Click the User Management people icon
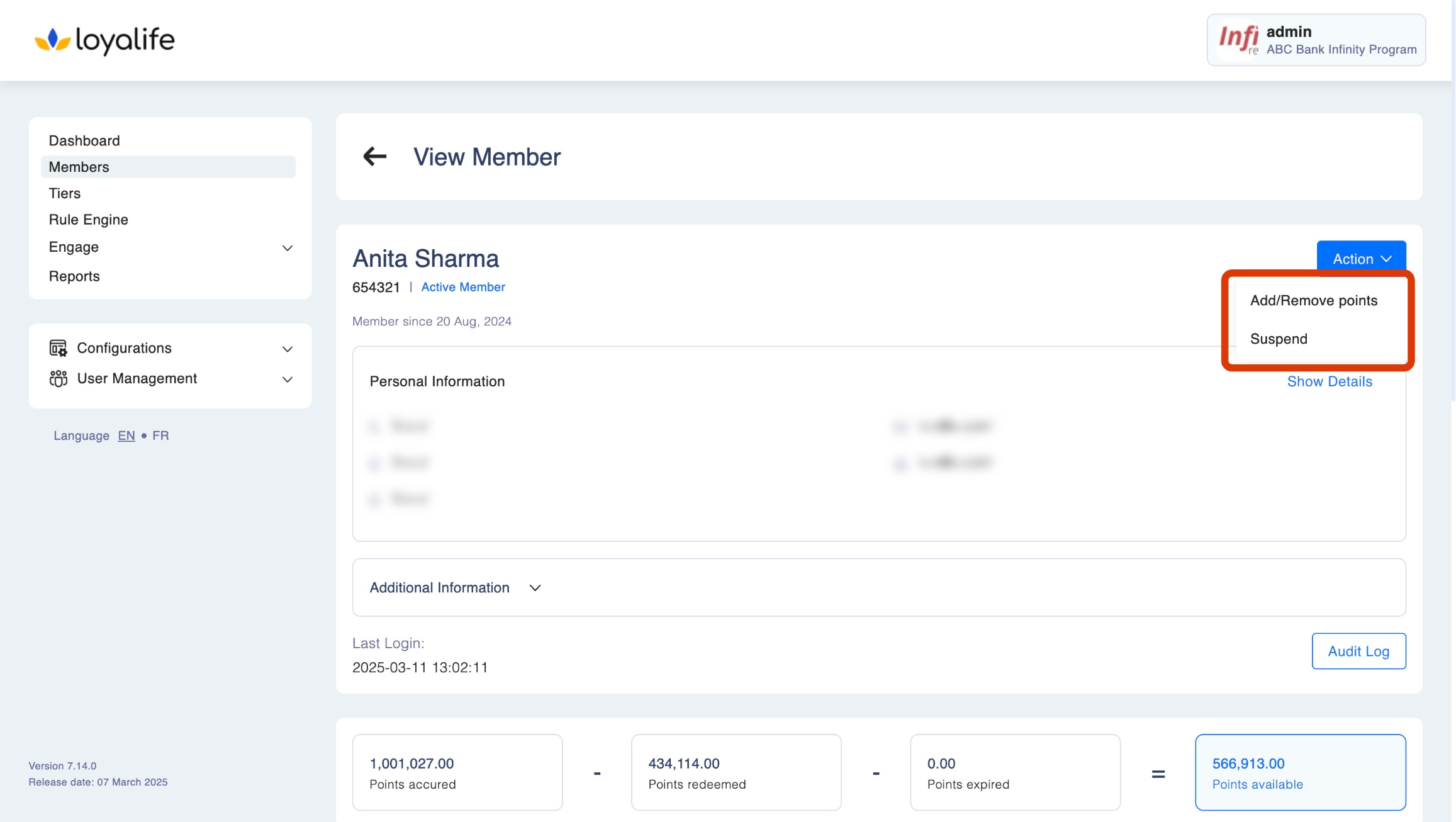Viewport: 1456px width, 822px height. (x=58, y=378)
